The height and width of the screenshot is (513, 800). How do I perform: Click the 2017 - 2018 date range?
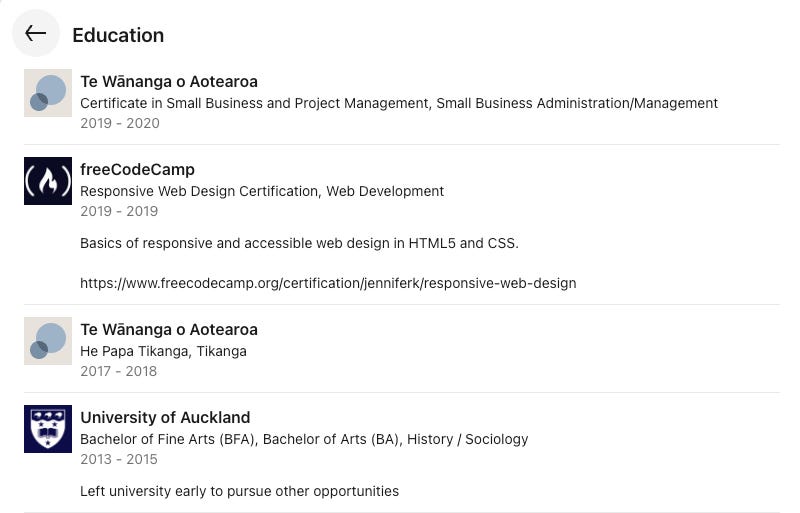click(118, 371)
